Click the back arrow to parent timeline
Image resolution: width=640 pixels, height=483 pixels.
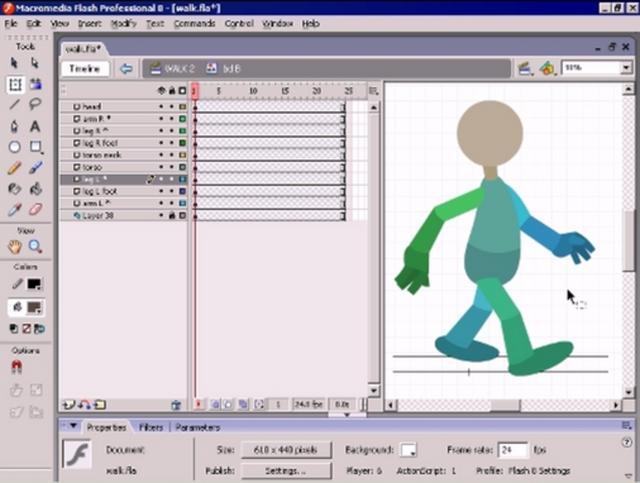126,69
